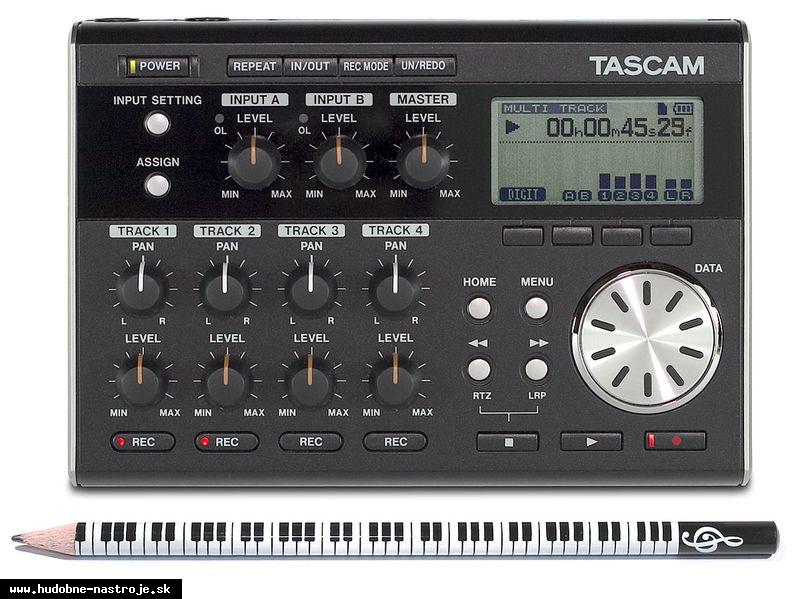
Task: Push the fourth function key below the display
Action: click(671, 236)
